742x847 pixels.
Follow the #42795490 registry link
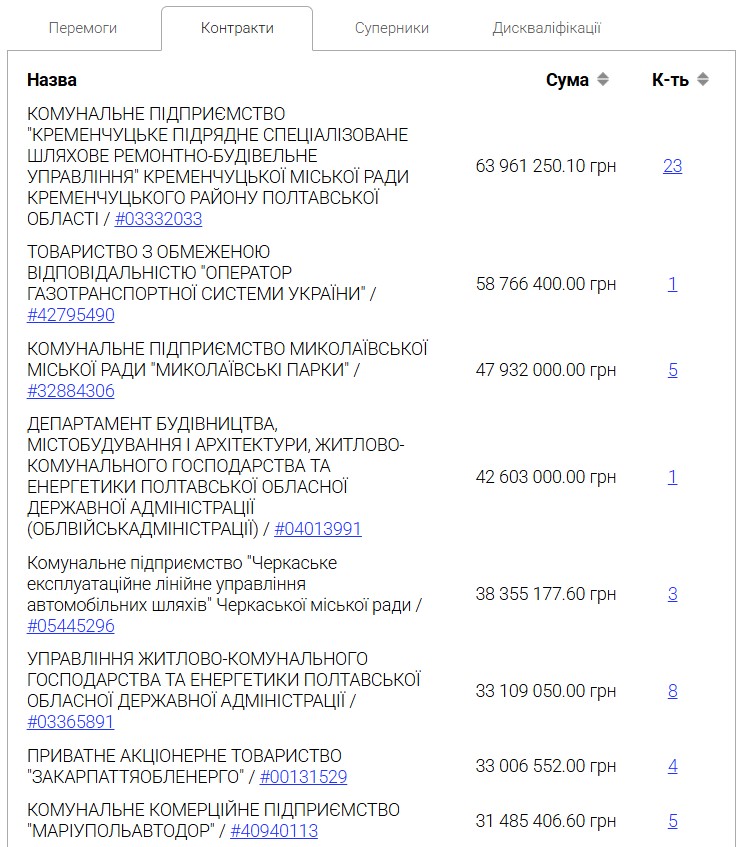coord(71,315)
